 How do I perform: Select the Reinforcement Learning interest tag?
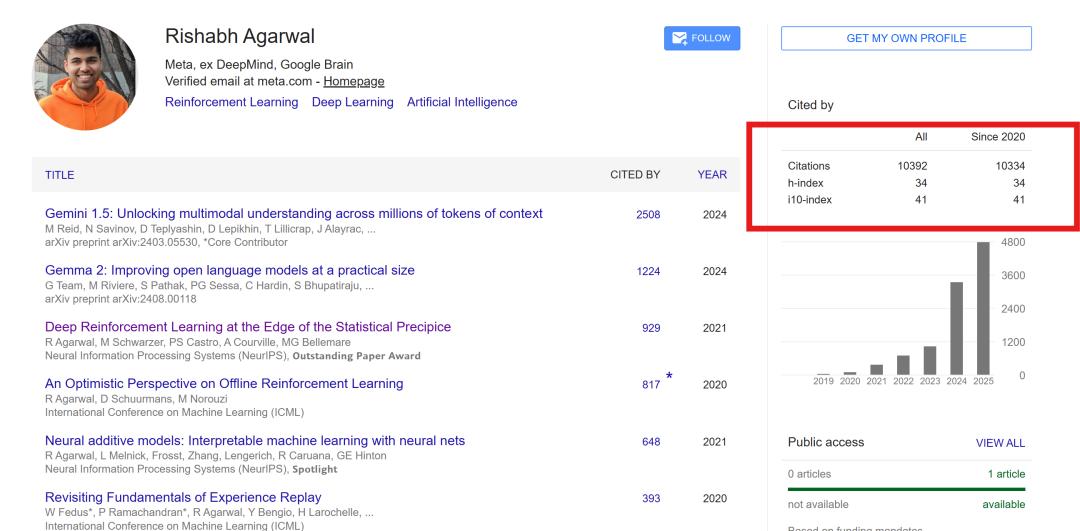point(231,102)
